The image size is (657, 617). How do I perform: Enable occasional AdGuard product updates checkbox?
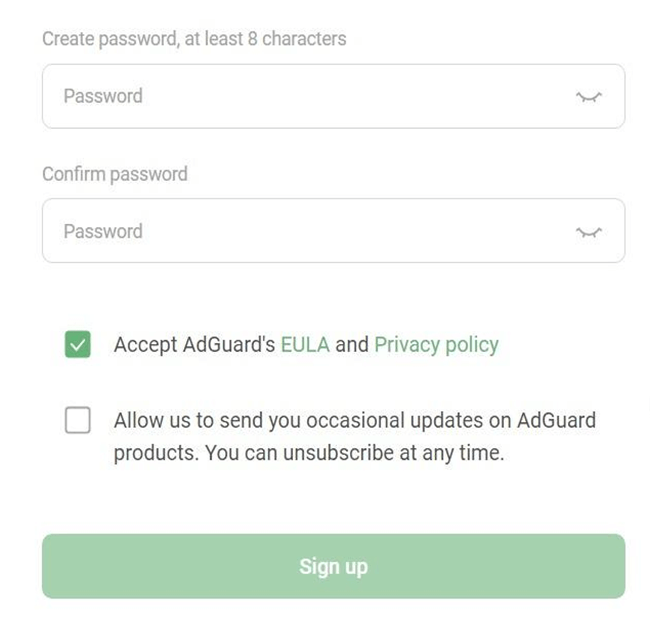coord(77,420)
